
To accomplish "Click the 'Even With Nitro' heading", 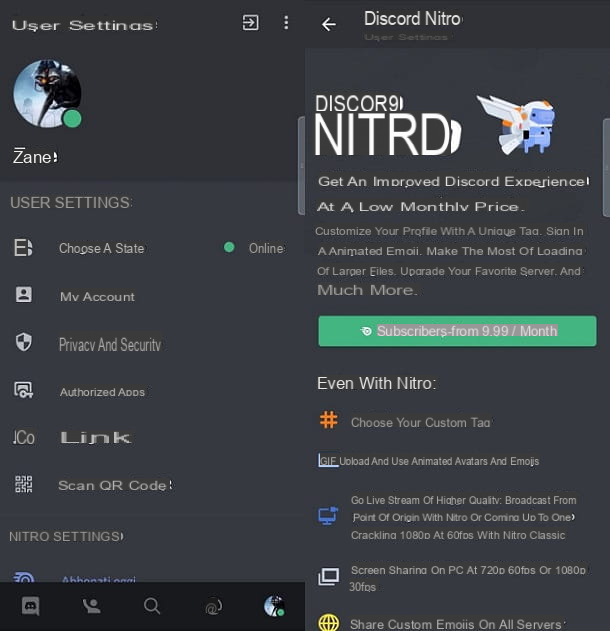I will 377,383.
